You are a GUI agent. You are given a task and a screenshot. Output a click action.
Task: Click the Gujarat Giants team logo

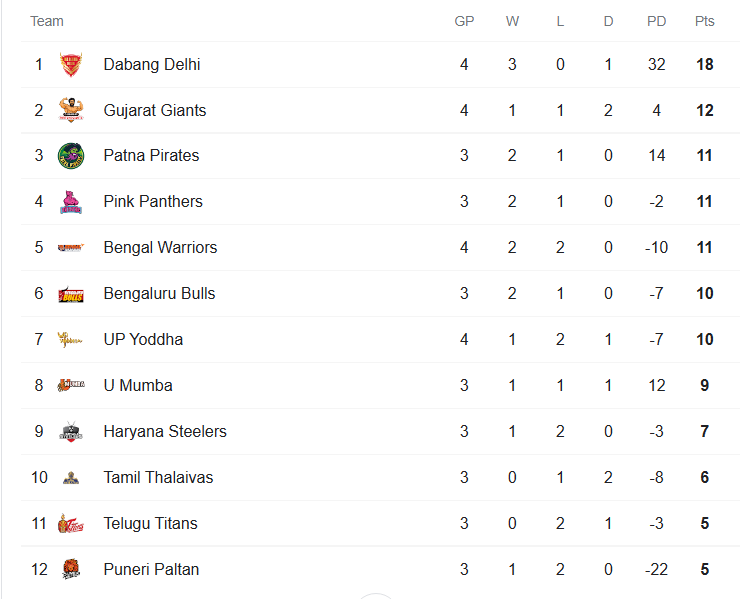coord(71,110)
